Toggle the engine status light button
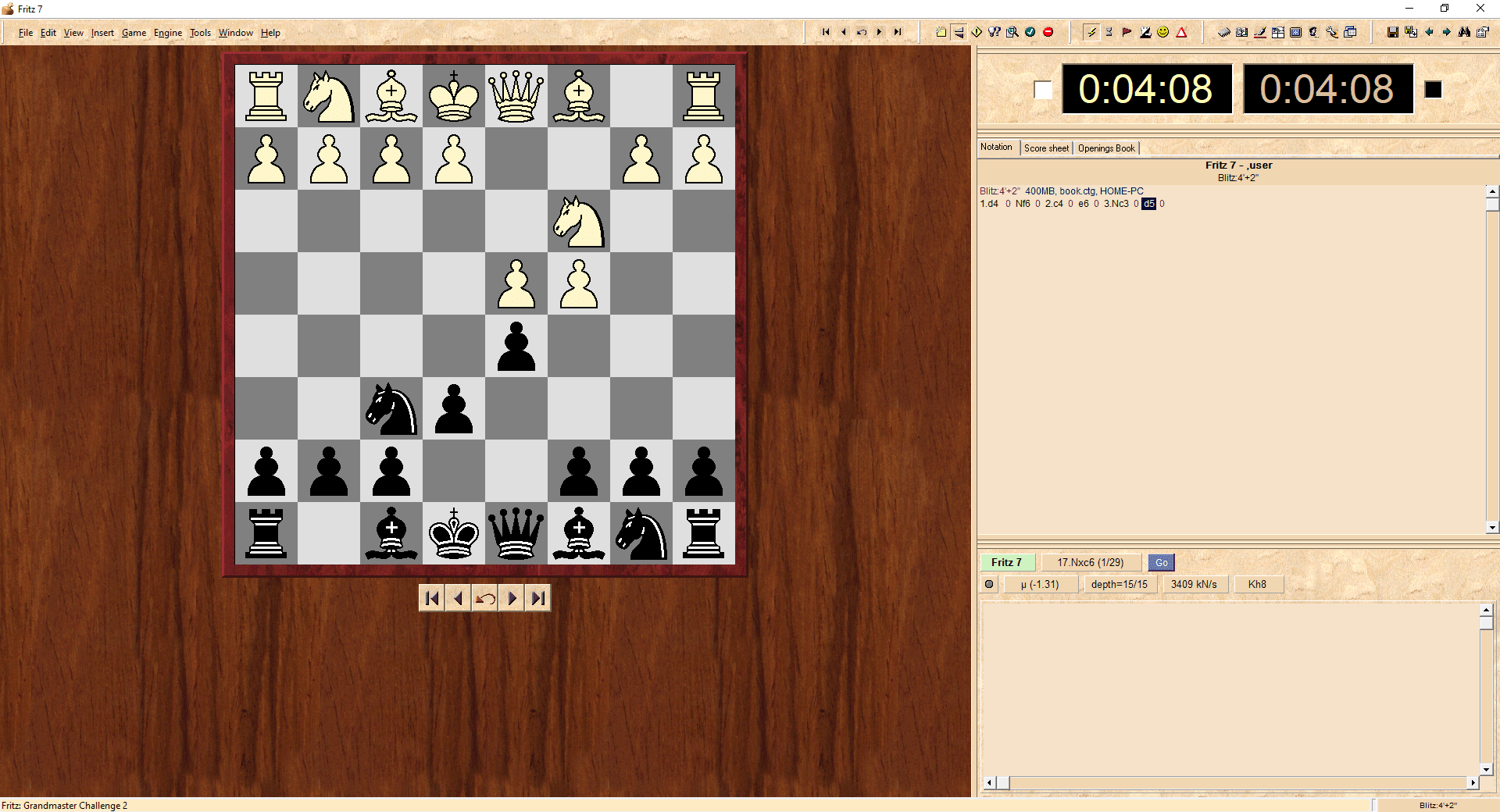Screen dimensions: 1500x812 pos(989,584)
